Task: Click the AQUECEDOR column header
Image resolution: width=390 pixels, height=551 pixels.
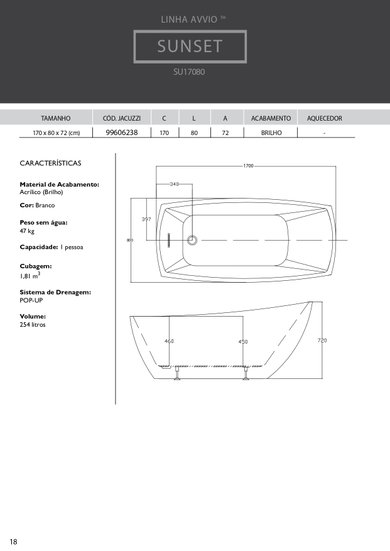Action: click(325, 118)
